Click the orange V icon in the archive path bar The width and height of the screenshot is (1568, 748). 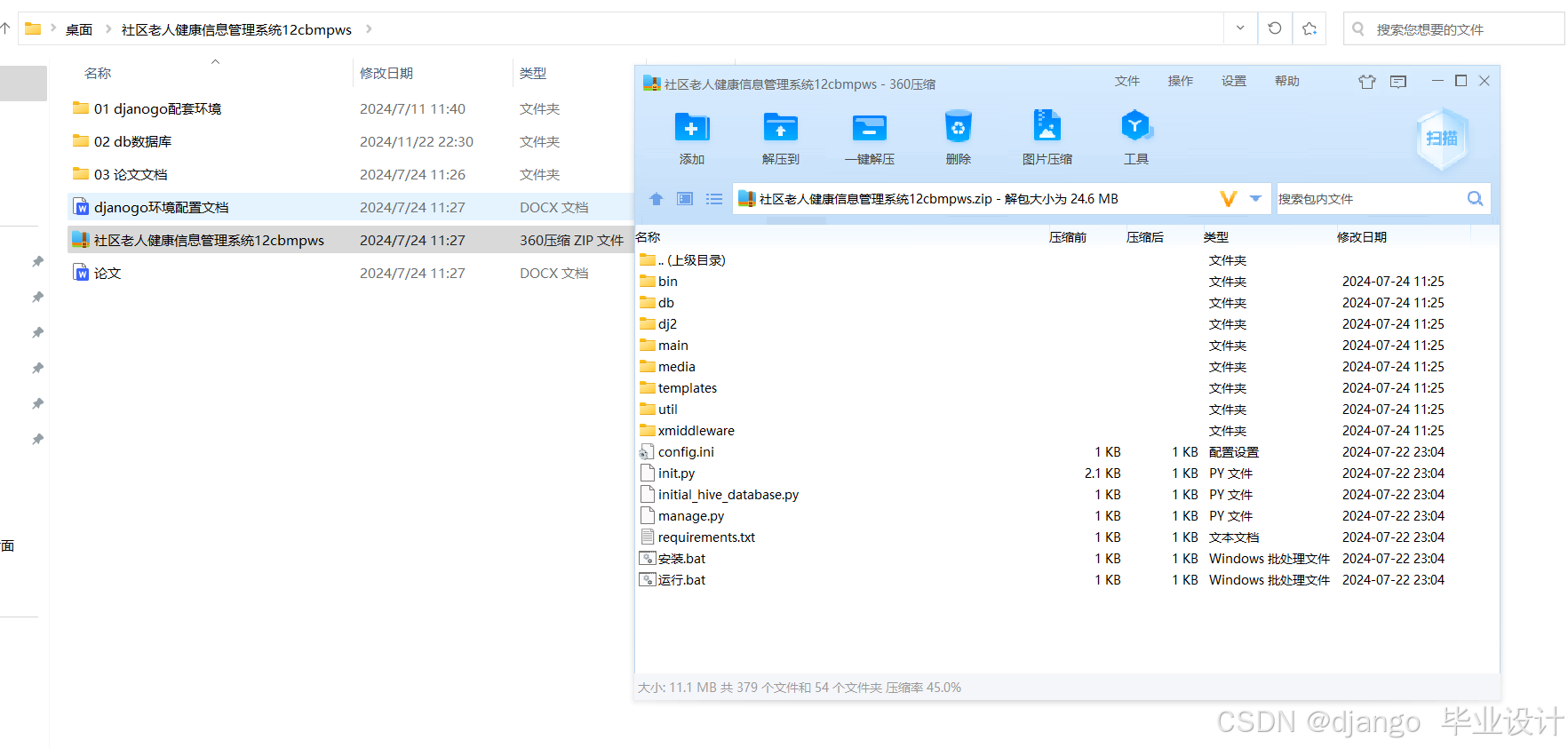pyautogui.click(x=1229, y=199)
